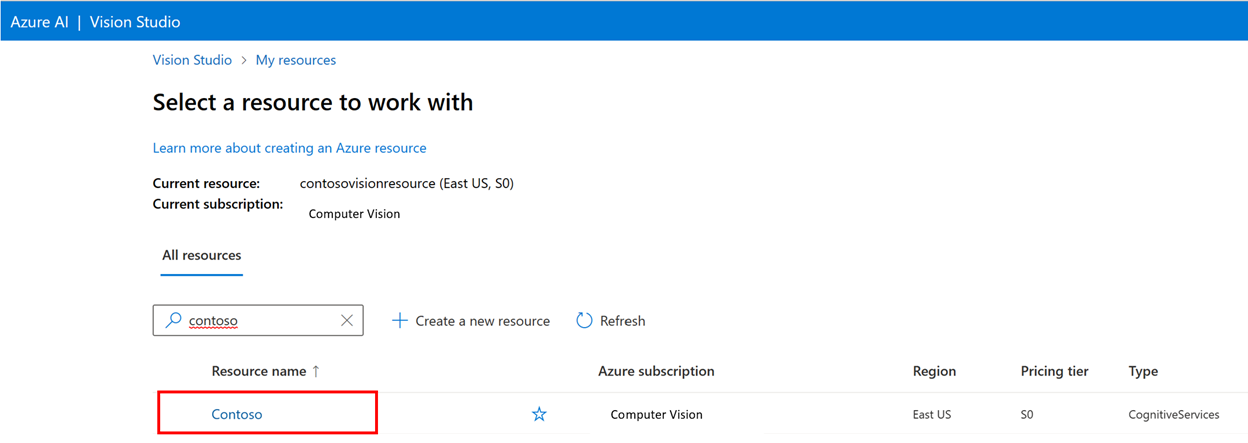Open Learn more about creating Azure resource
The height and width of the screenshot is (443, 1248).
(289, 148)
